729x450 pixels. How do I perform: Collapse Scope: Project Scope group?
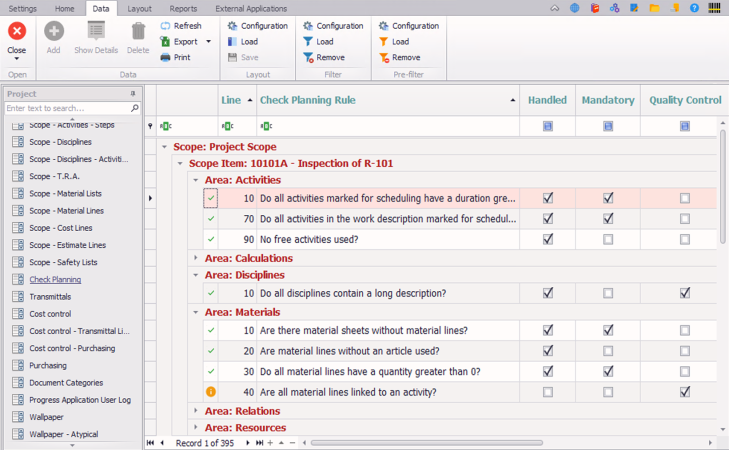[x=164, y=147]
